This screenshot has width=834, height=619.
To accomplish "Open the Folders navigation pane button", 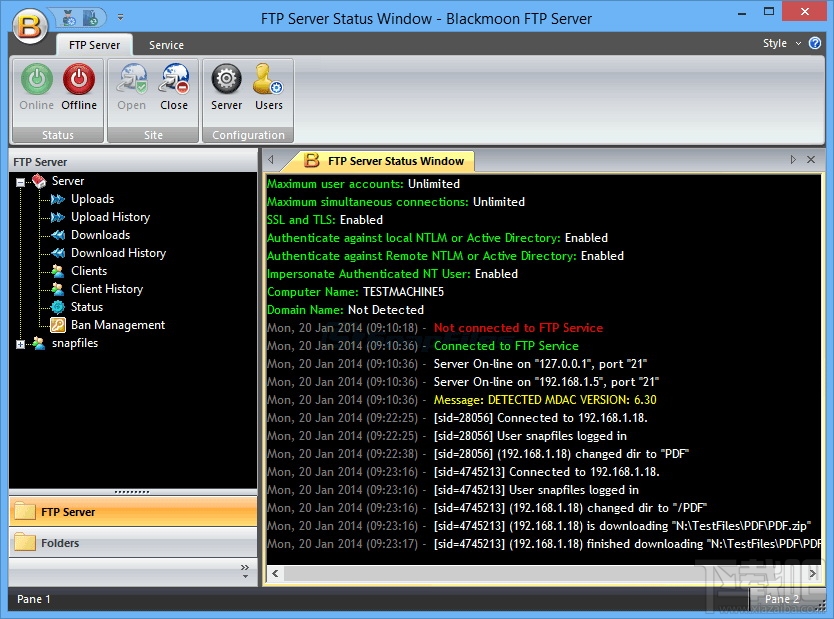I will coord(133,543).
